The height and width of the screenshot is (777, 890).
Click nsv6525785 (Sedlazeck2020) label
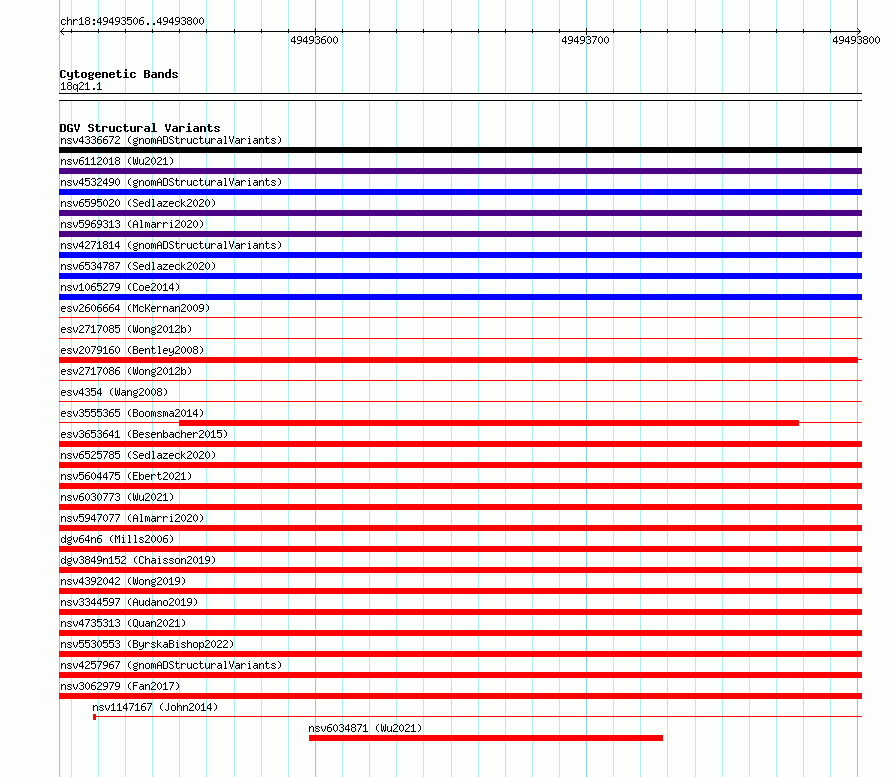[x=138, y=455]
